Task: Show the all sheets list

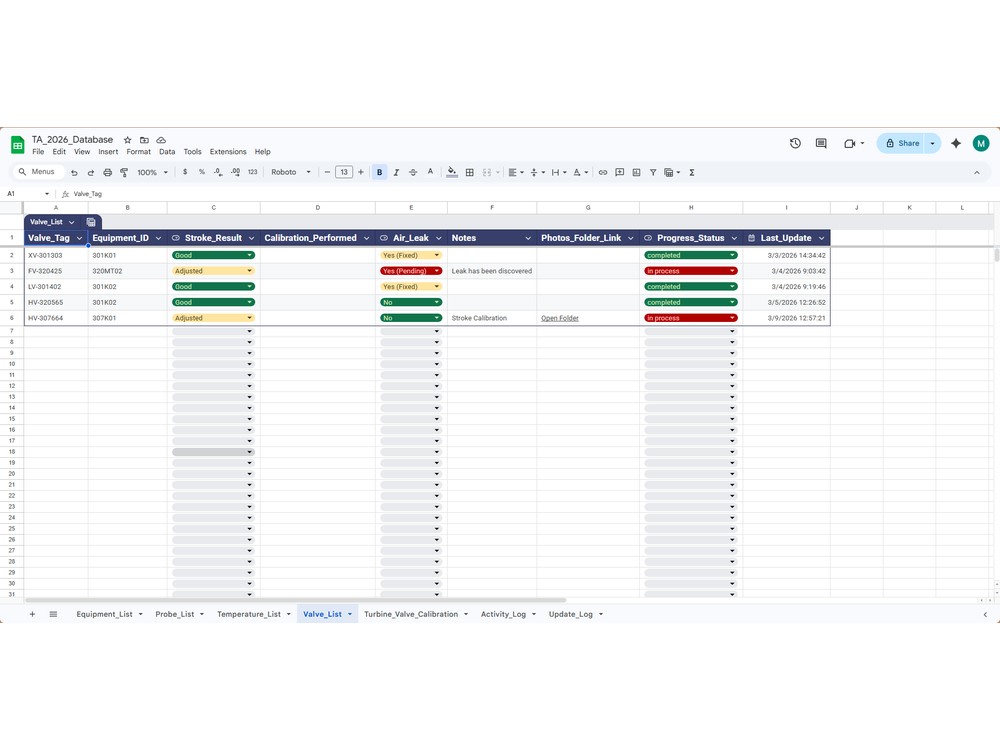Action: coord(53,614)
